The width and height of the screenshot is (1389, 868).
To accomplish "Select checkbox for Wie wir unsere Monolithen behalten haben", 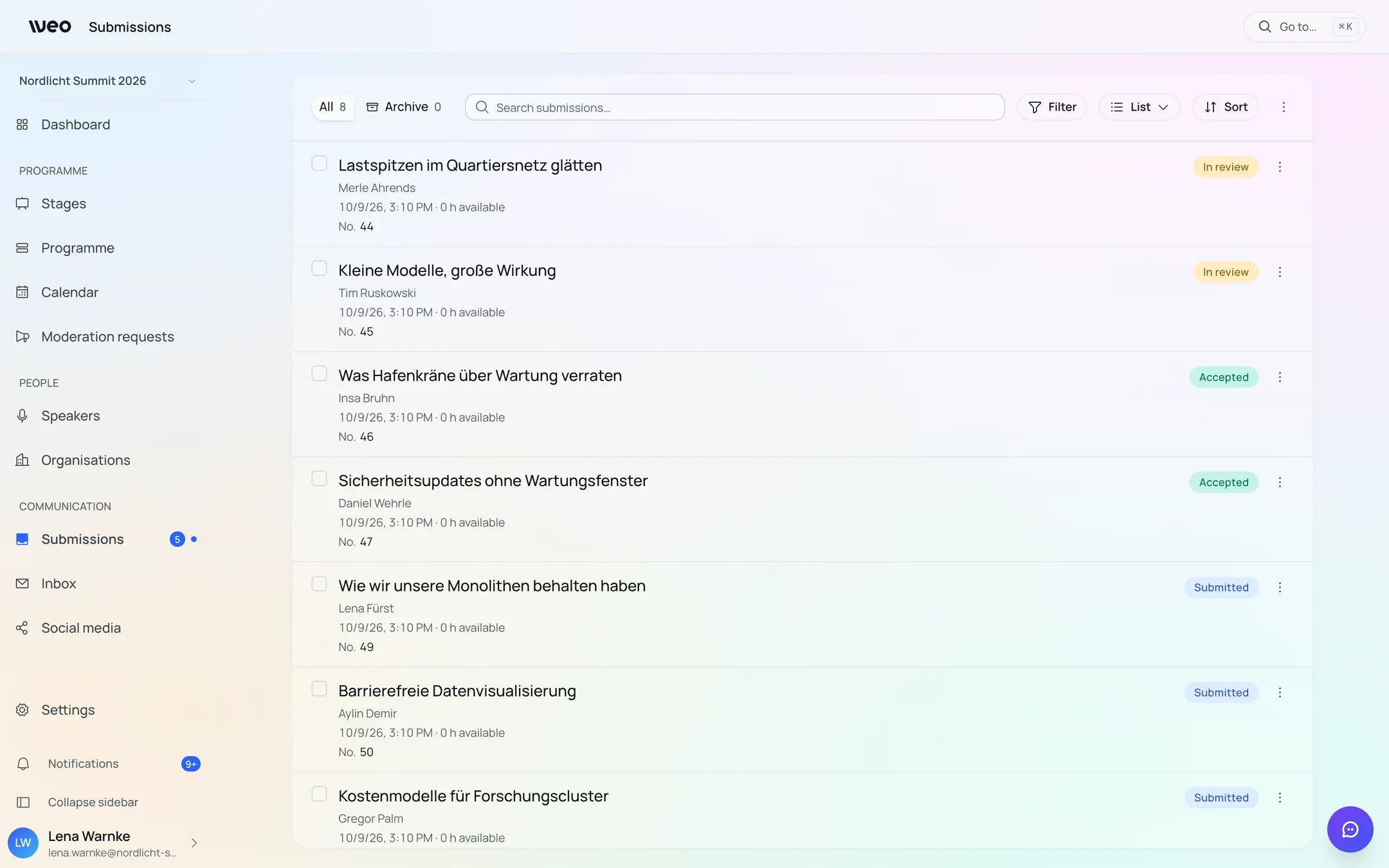I will [319, 584].
